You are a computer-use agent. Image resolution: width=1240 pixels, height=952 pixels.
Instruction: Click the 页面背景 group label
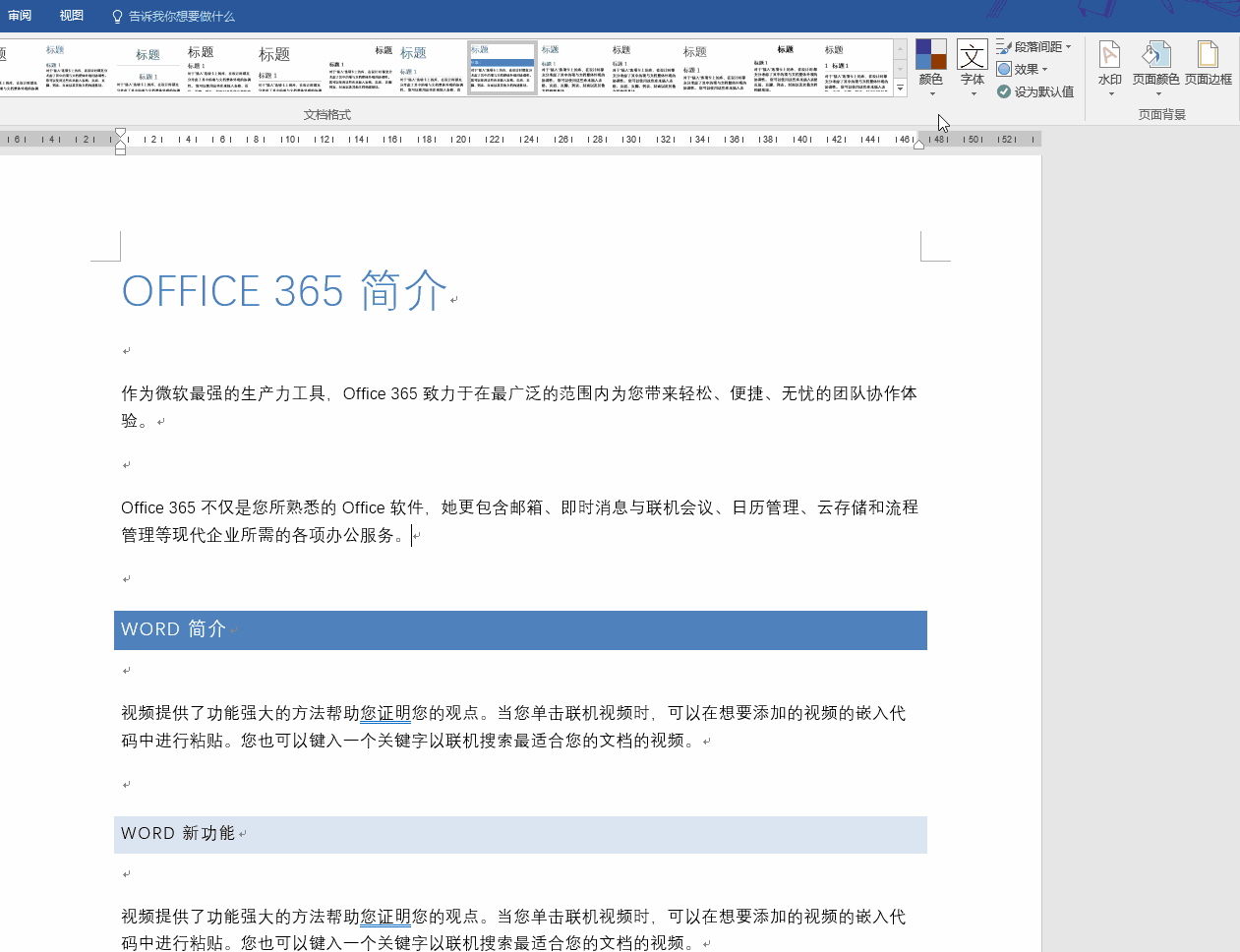coord(1162,115)
